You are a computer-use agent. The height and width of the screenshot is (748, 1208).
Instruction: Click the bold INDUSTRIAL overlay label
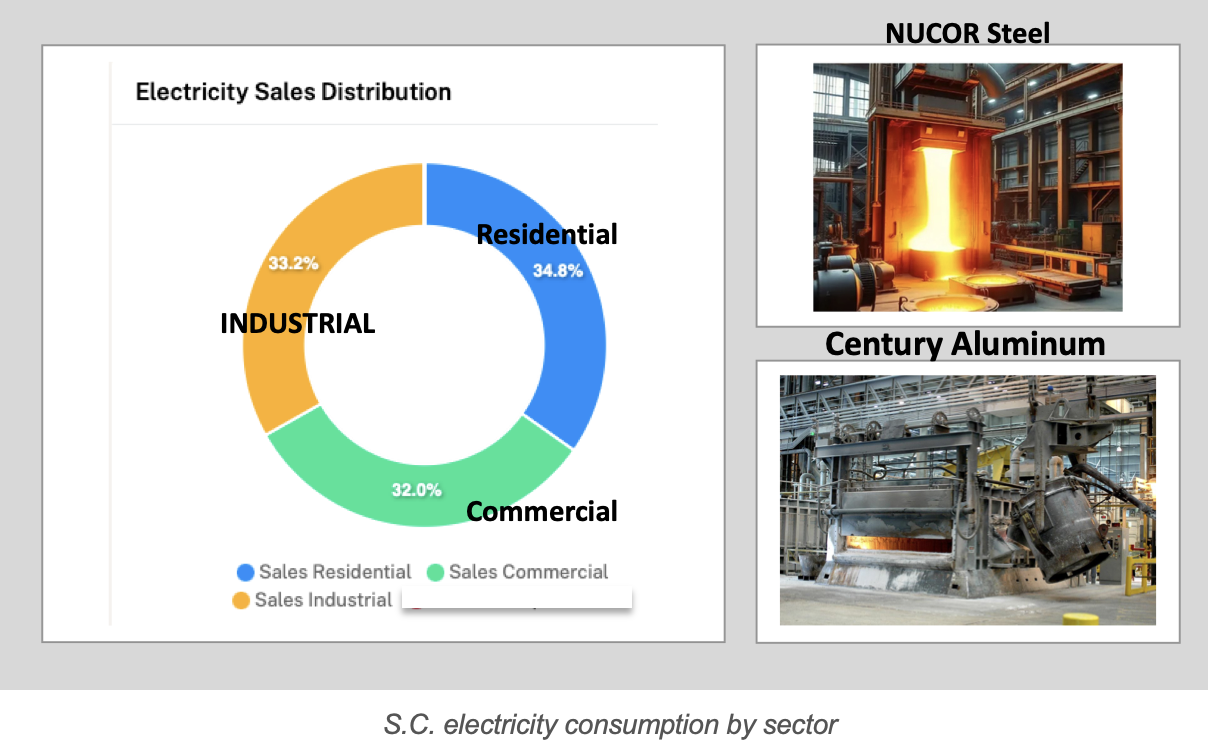click(x=297, y=324)
